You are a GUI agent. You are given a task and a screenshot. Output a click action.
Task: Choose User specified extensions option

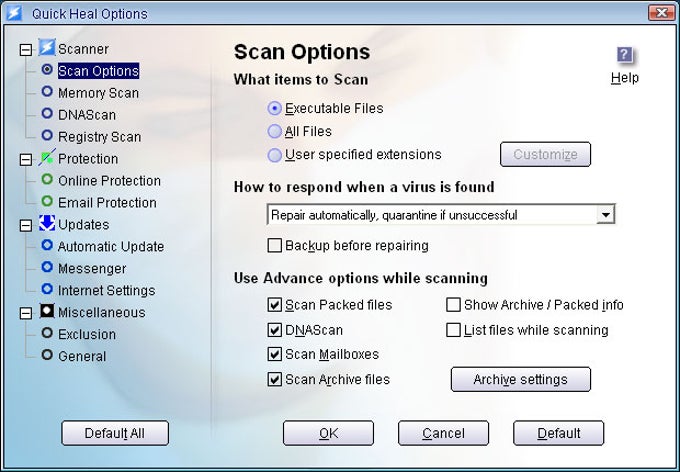pos(275,154)
